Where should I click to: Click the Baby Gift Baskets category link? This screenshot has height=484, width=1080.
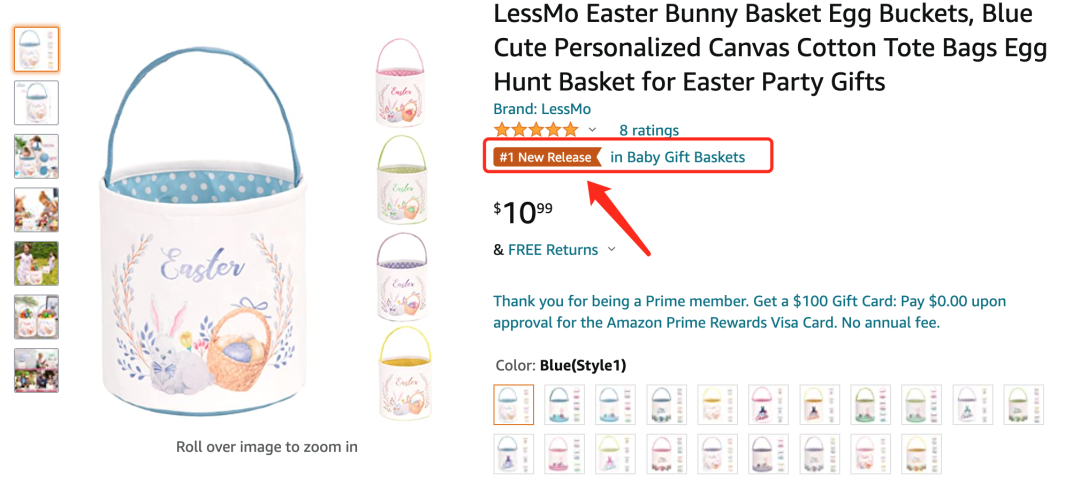(x=678, y=157)
